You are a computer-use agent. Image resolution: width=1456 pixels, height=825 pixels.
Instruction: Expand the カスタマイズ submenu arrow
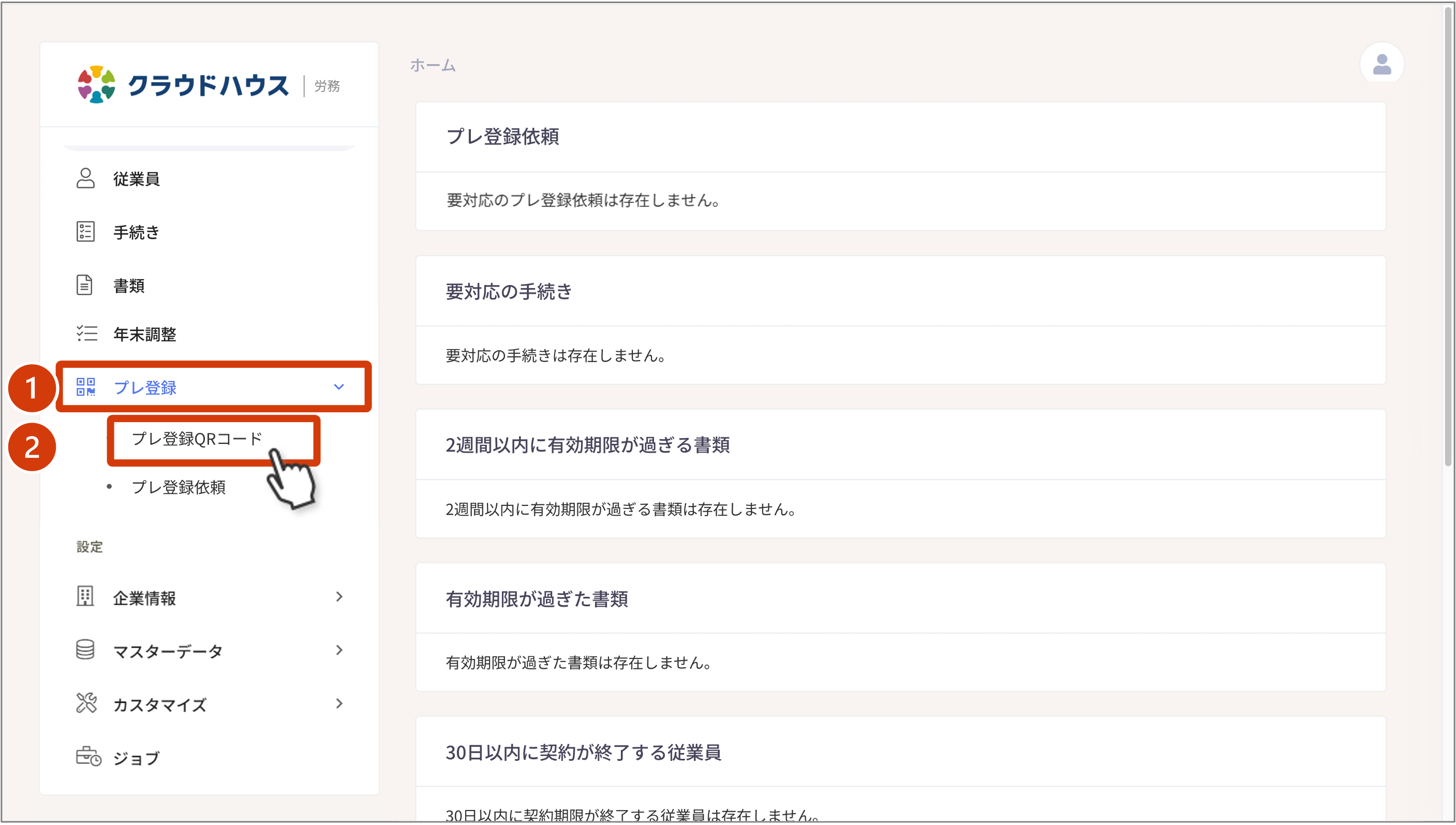coord(339,703)
